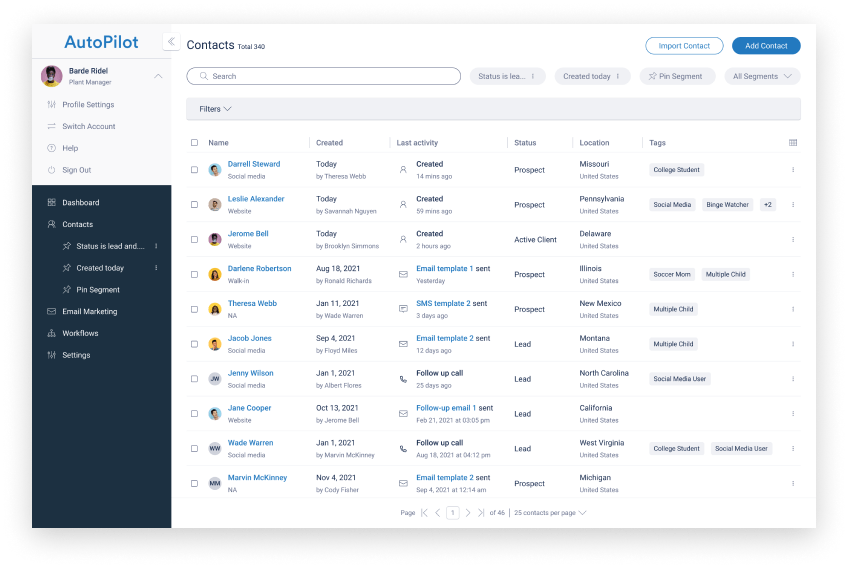Go to the last page with the pagination icon
The image size is (848, 568).
[x=482, y=513]
